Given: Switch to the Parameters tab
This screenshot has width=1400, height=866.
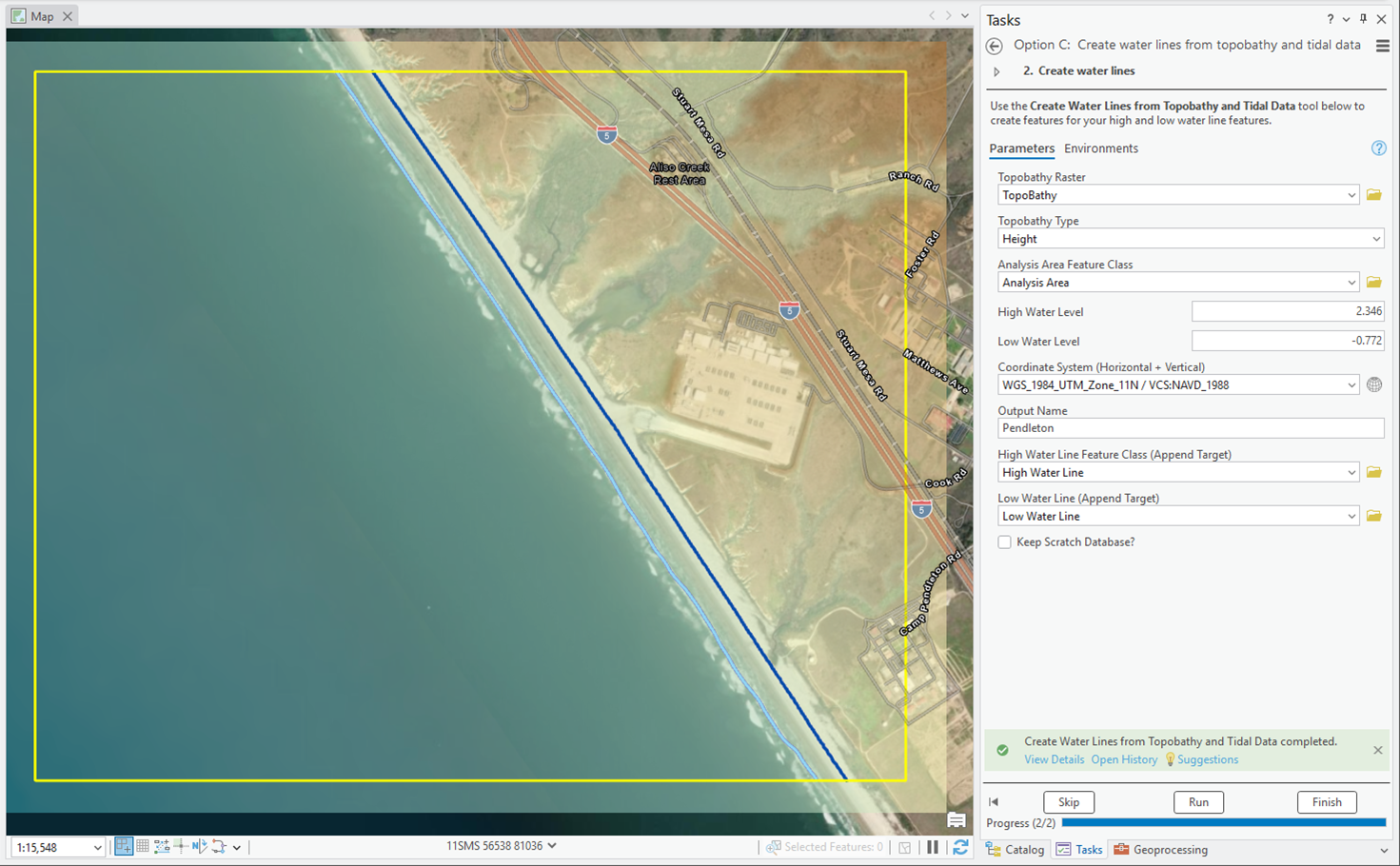Looking at the screenshot, I should (x=1021, y=148).
